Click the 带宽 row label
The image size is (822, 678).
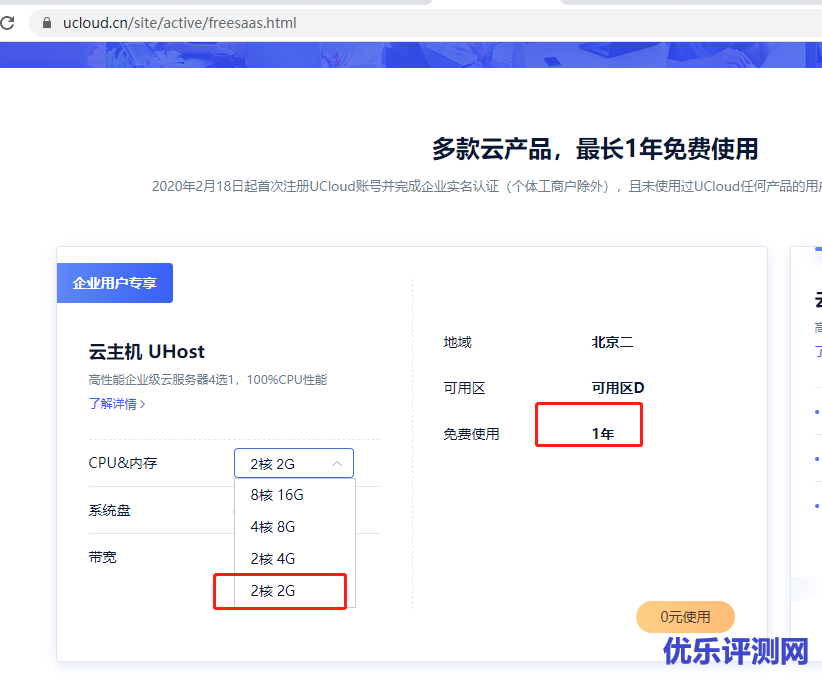coord(103,557)
